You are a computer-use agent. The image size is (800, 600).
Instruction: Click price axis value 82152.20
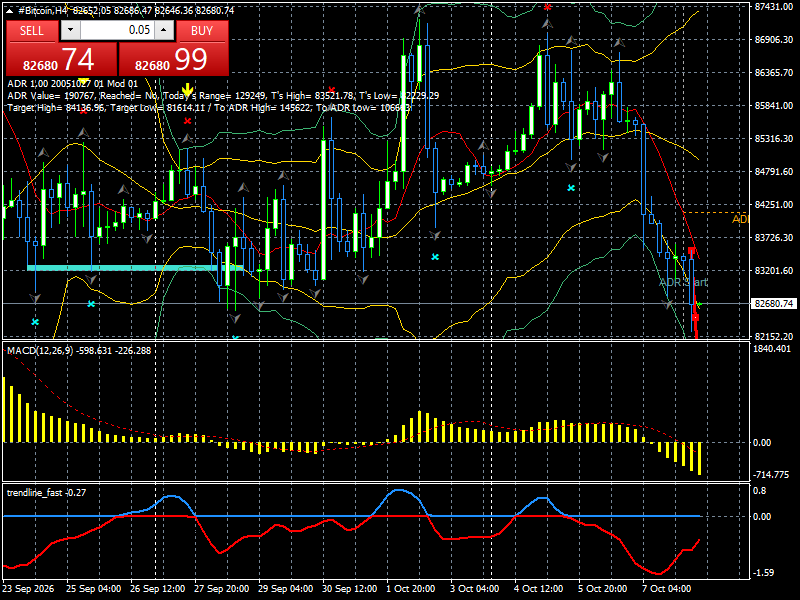[774, 336]
